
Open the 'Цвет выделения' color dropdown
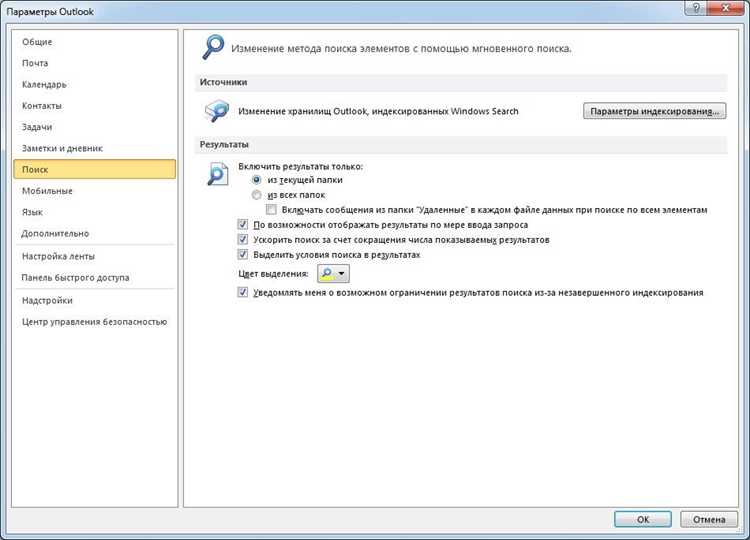pyautogui.click(x=333, y=274)
